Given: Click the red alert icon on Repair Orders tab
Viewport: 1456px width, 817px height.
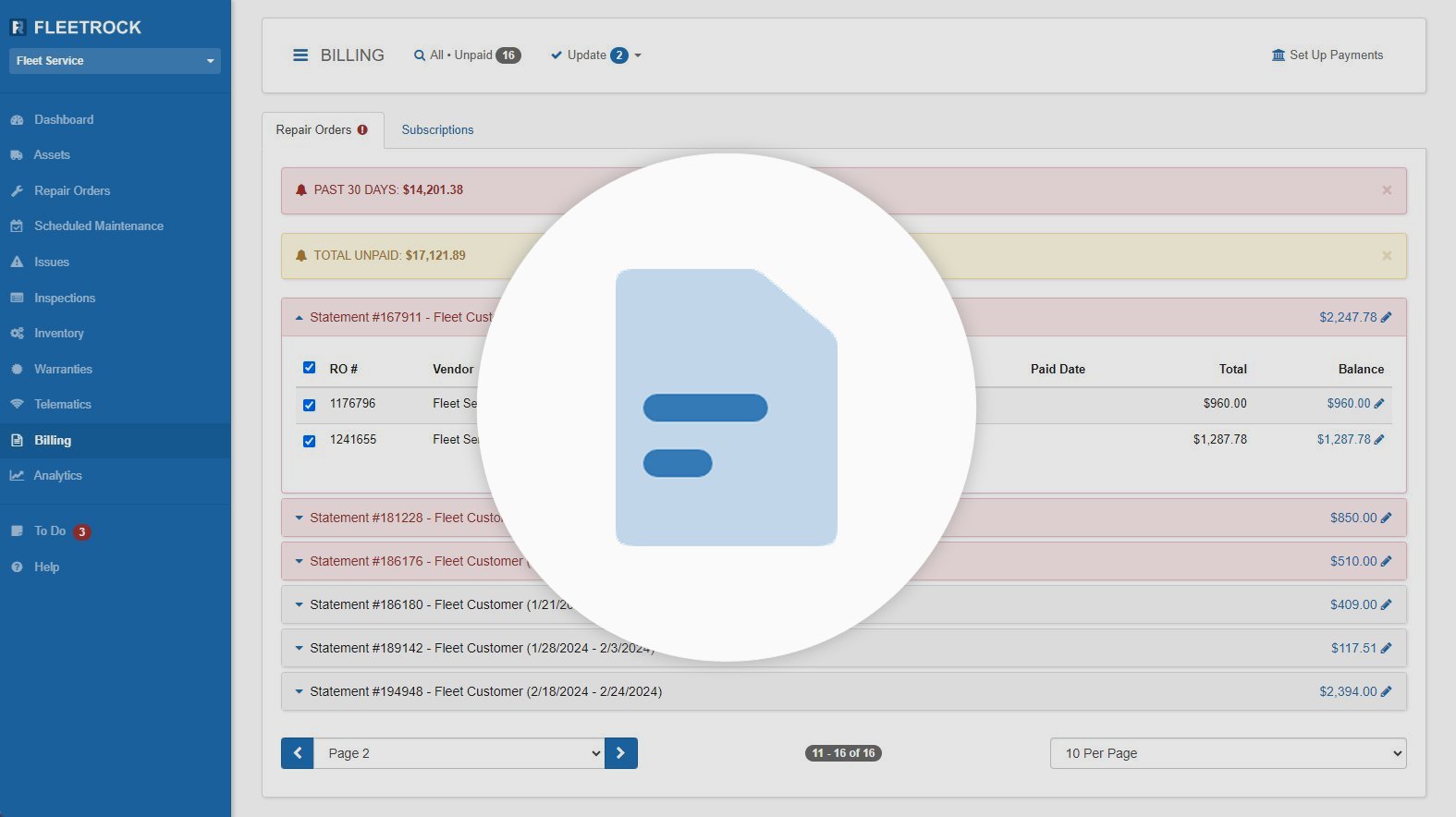Looking at the screenshot, I should coord(362,130).
